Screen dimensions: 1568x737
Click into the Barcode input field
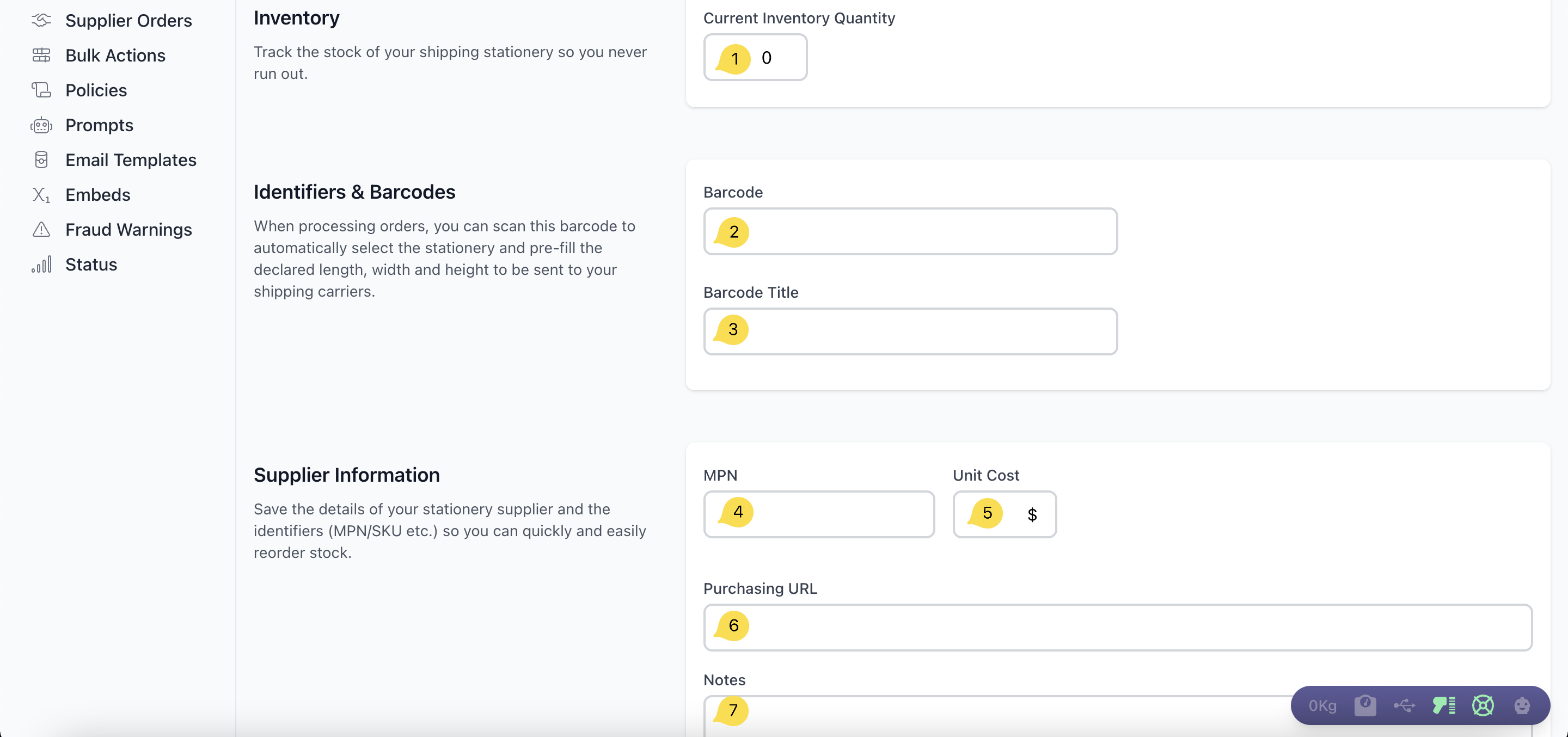(x=925, y=232)
